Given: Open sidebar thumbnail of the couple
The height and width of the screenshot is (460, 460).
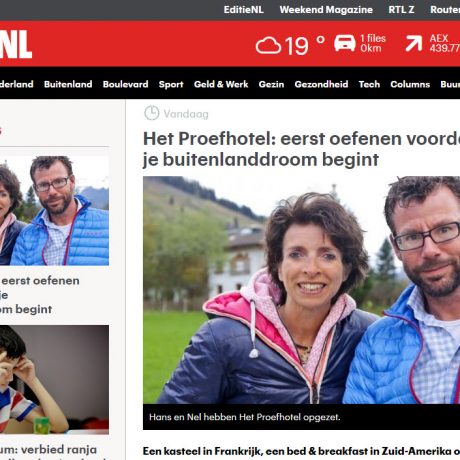Looking at the screenshot, I should point(54,210).
